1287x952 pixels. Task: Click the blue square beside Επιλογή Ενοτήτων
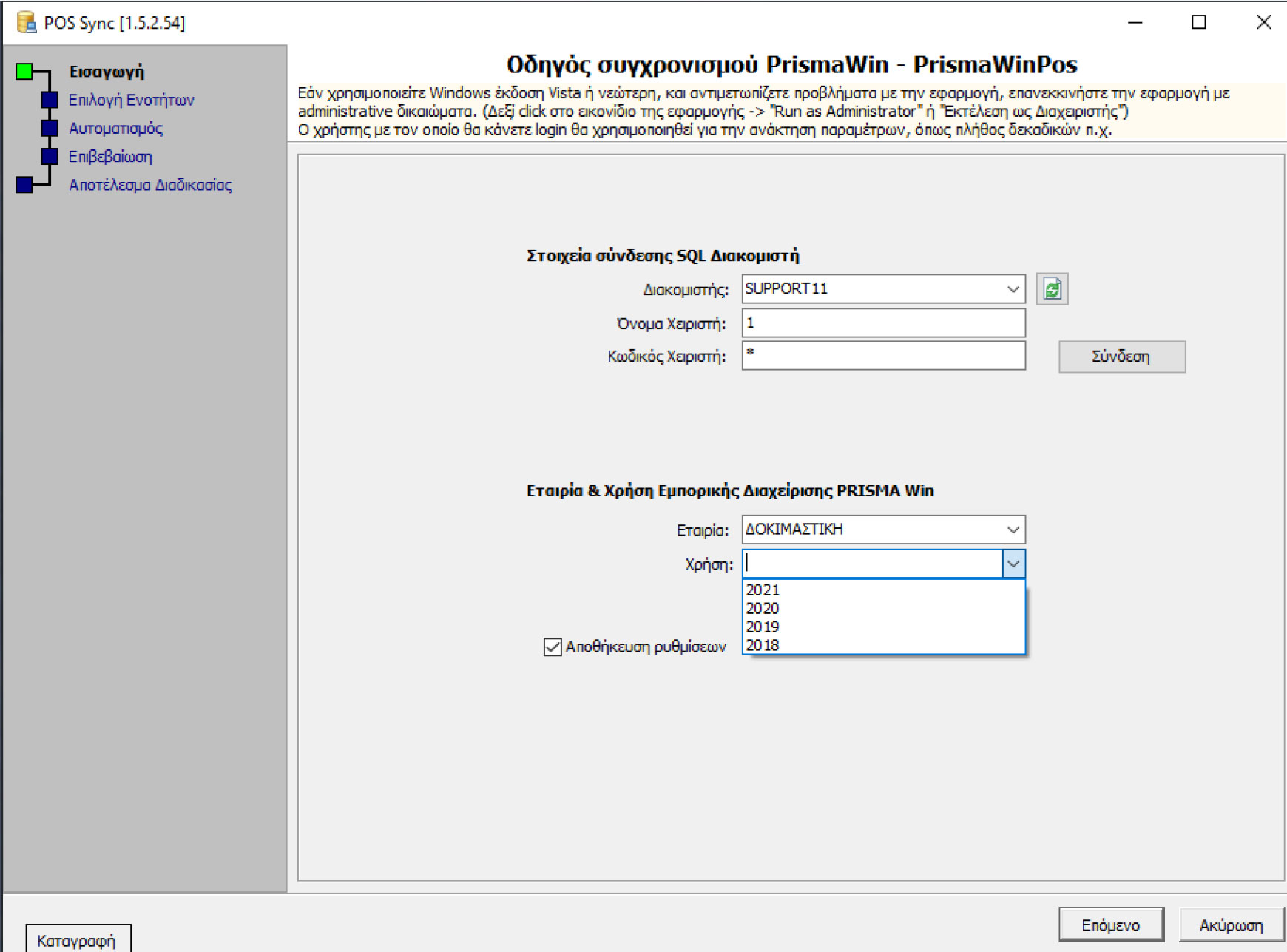(x=50, y=100)
